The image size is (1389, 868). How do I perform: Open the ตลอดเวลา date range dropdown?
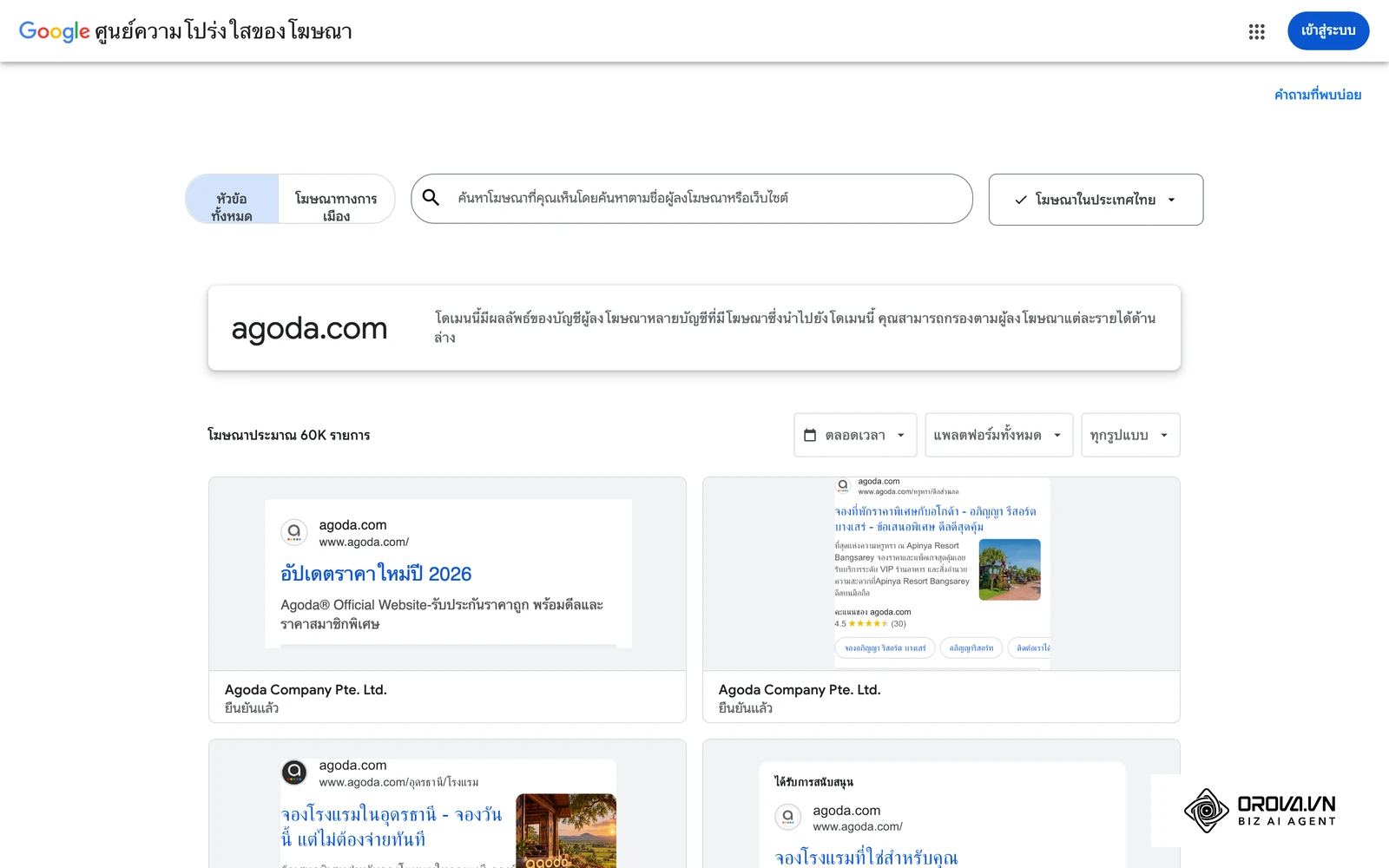855,435
